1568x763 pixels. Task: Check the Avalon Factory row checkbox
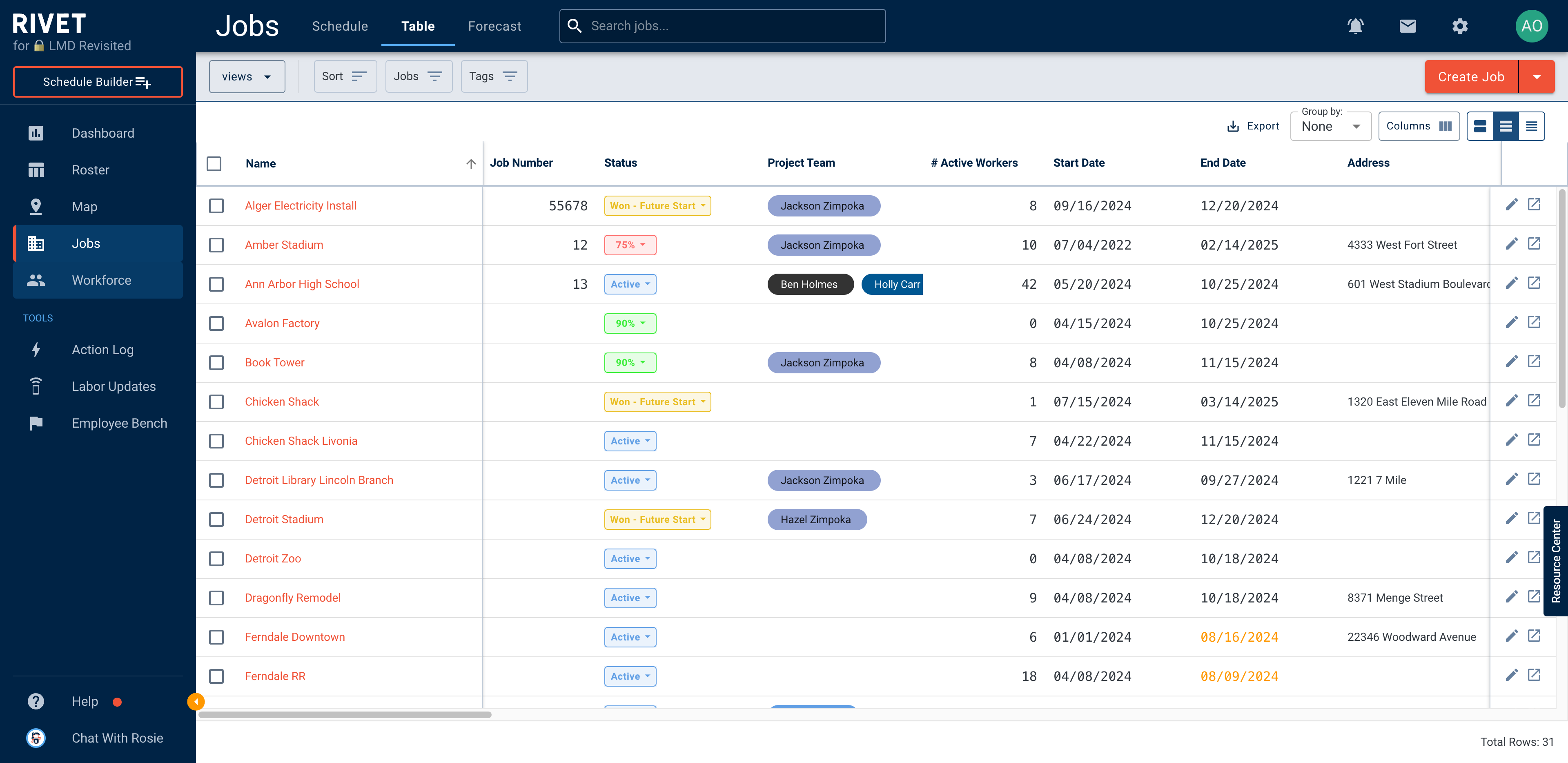click(216, 323)
